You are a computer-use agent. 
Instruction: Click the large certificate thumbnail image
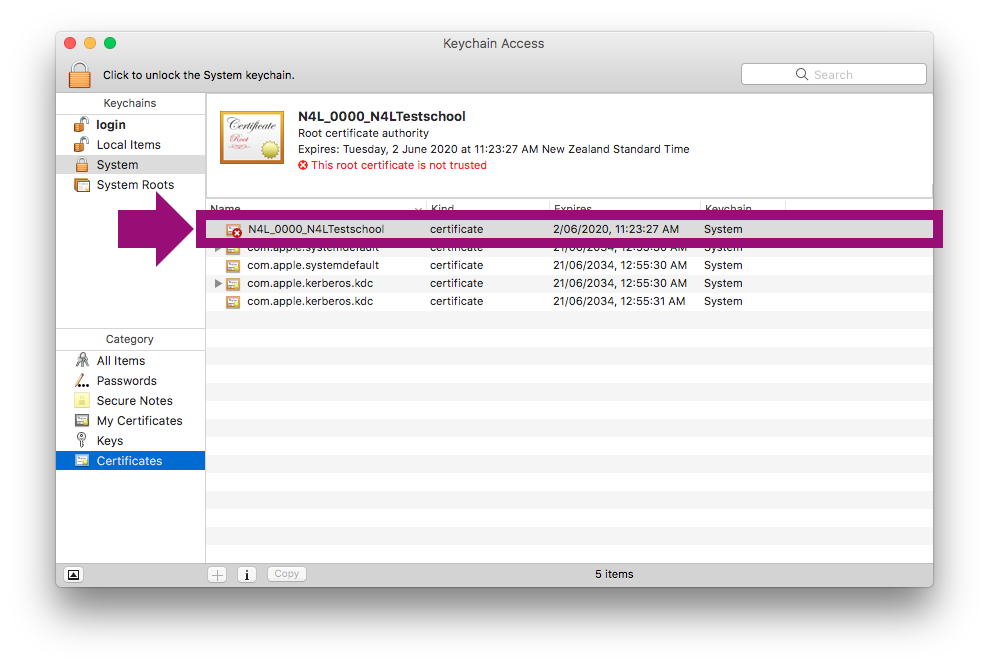pyautogui.click(x=252, y=137)
